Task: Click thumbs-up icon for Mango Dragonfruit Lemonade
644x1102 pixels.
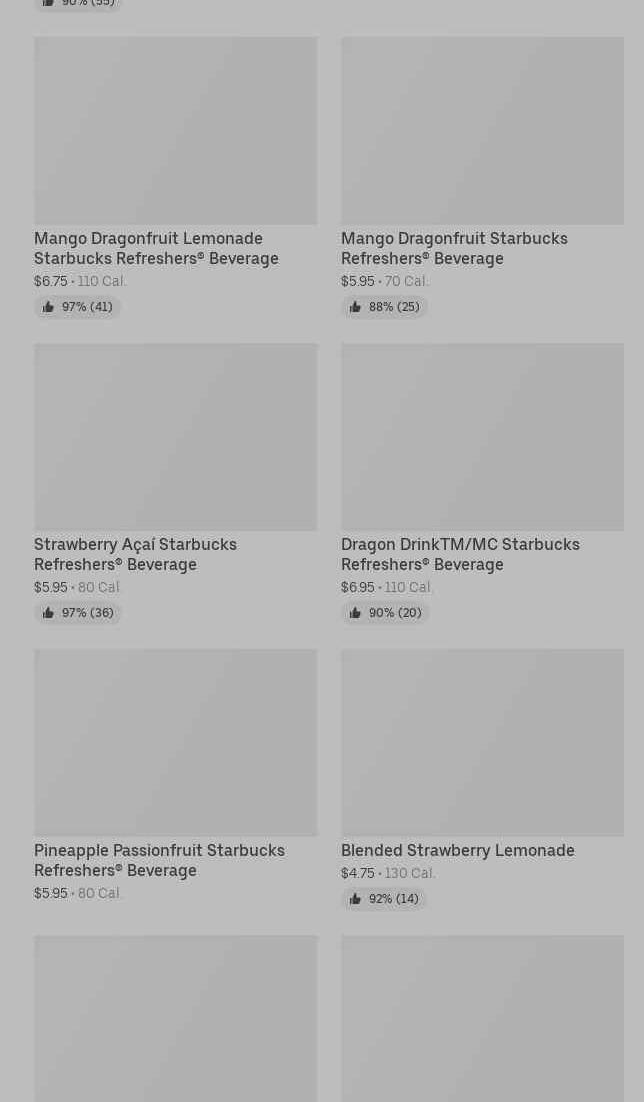Action: click(48, 307)
